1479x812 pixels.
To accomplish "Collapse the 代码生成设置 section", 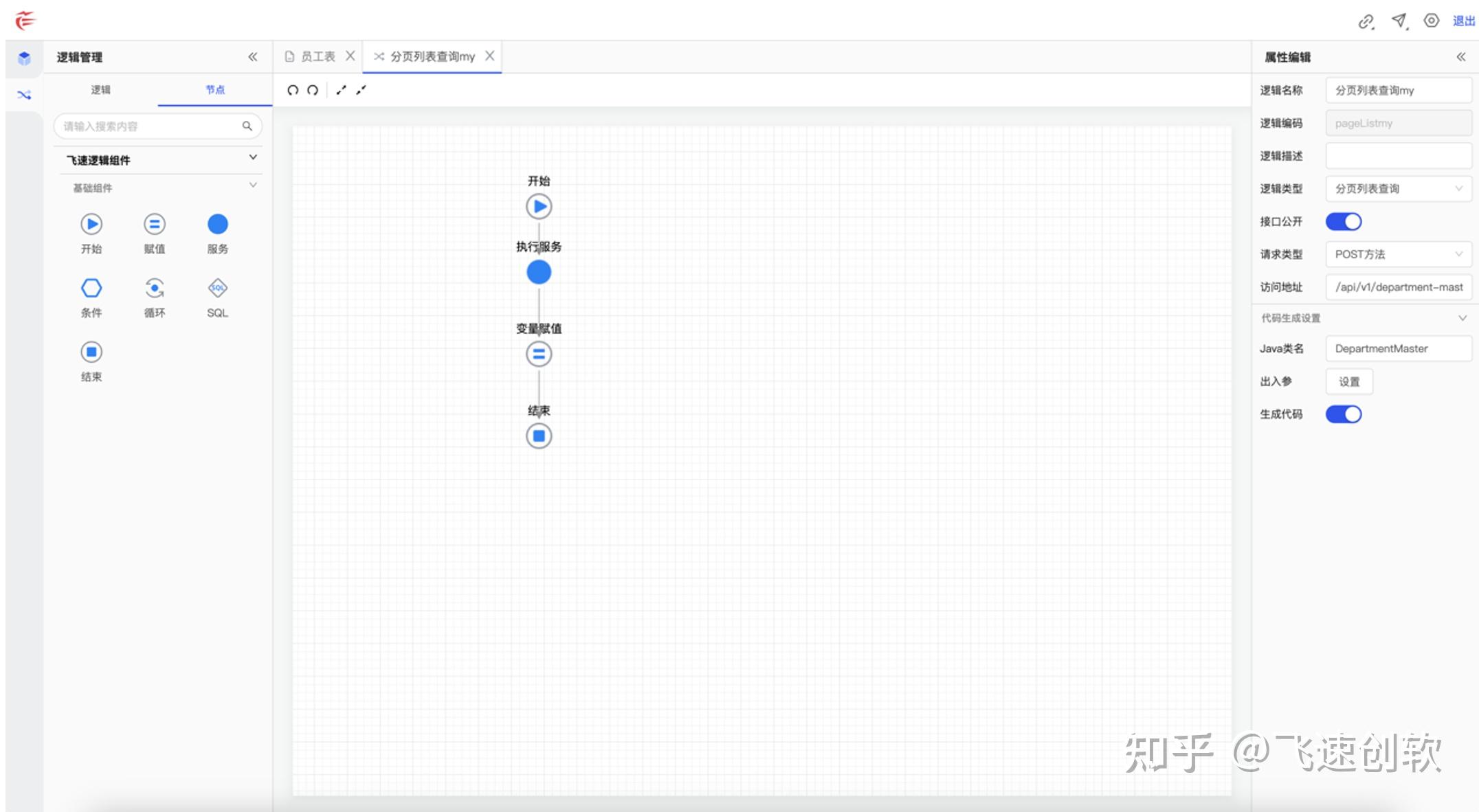I will point(1462,318).
